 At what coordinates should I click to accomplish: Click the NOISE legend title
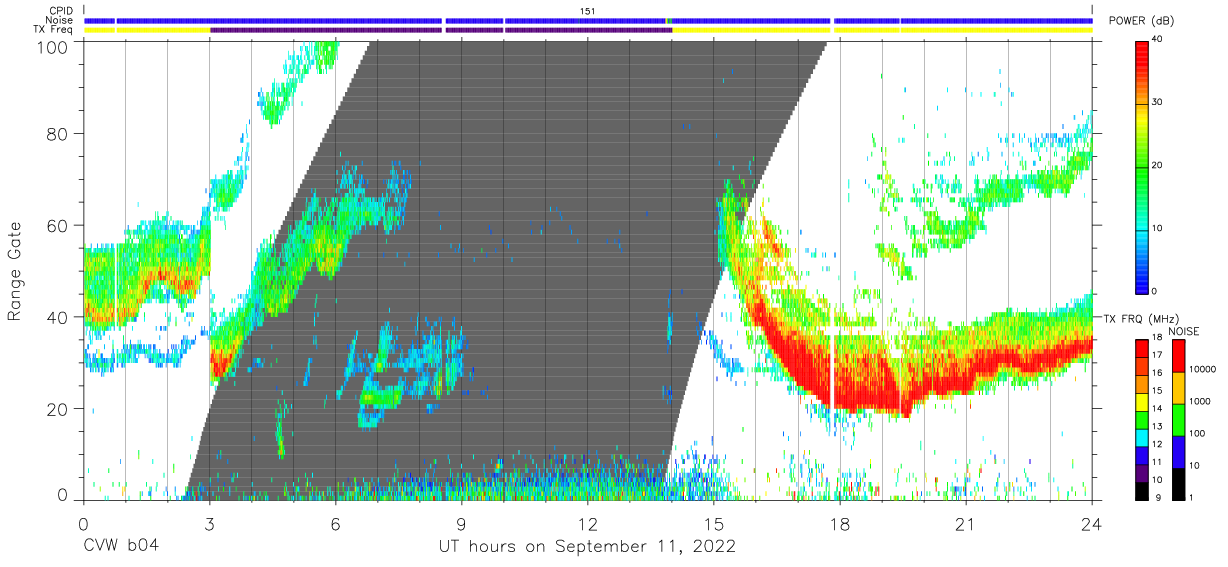coord(1186,331)
